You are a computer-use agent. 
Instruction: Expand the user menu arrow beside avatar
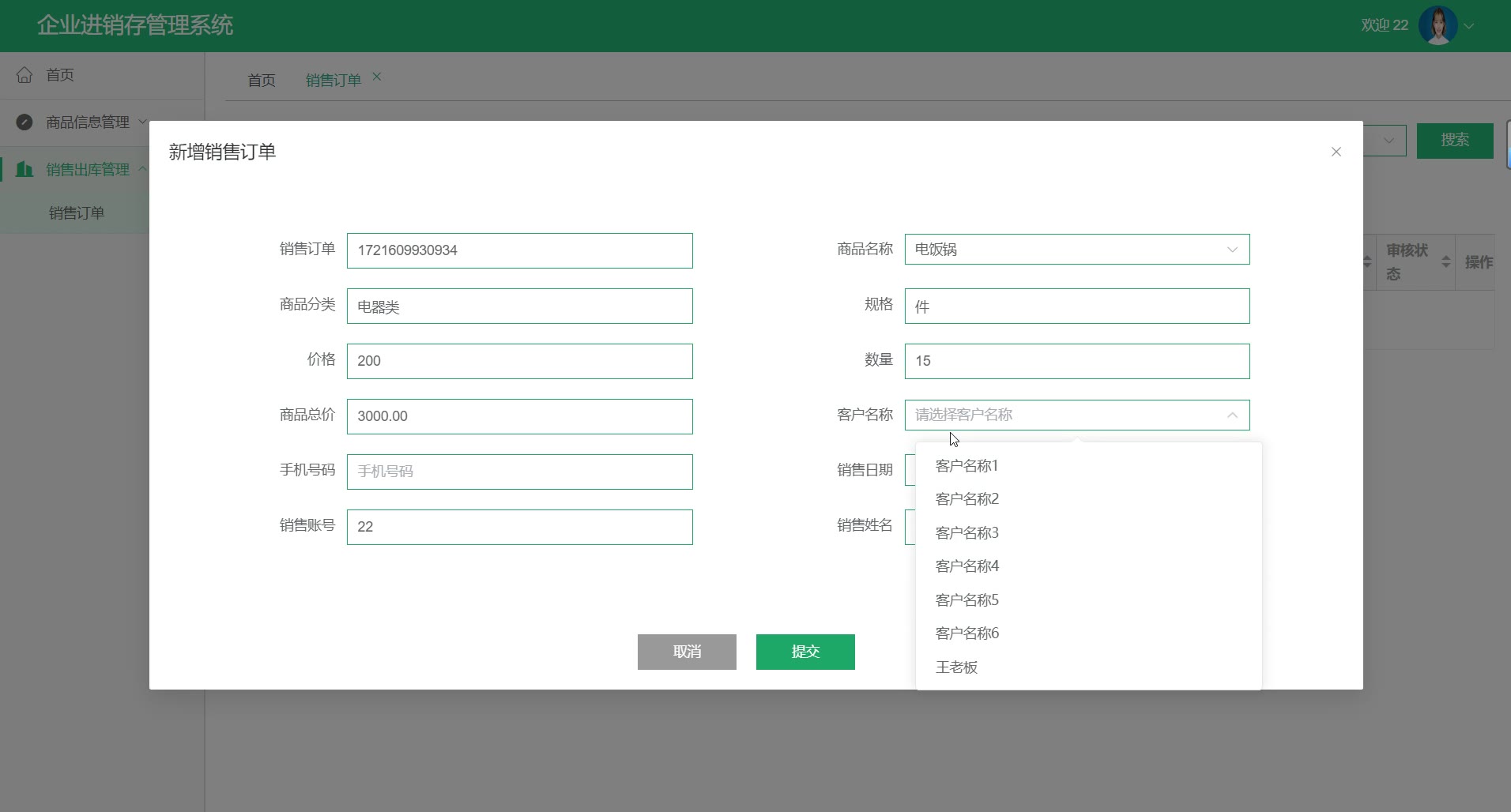(1469, 26)
